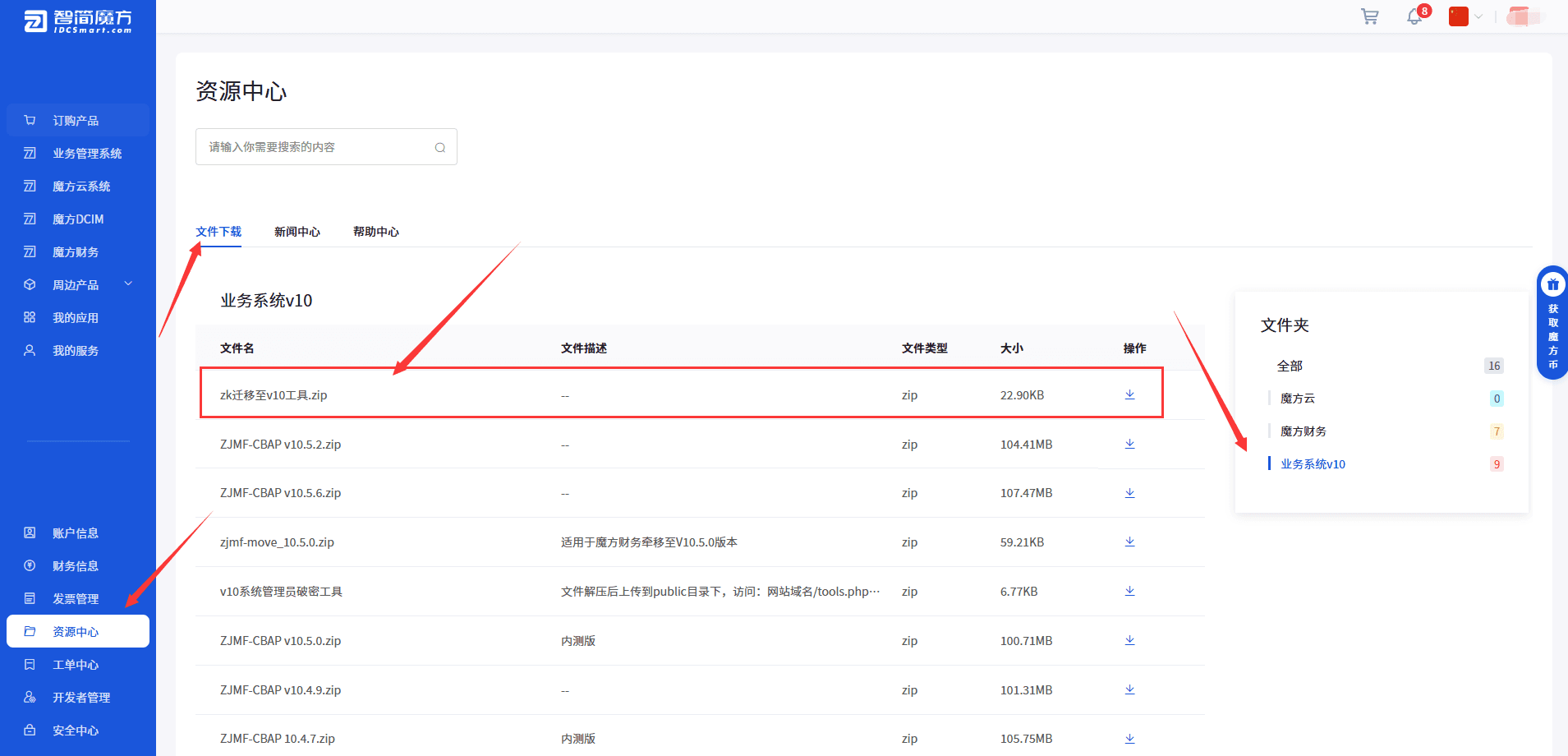The height and width of the screenshot is (756, 1568).
Task: Click the 大小 column header
Action: [1012, 348]
